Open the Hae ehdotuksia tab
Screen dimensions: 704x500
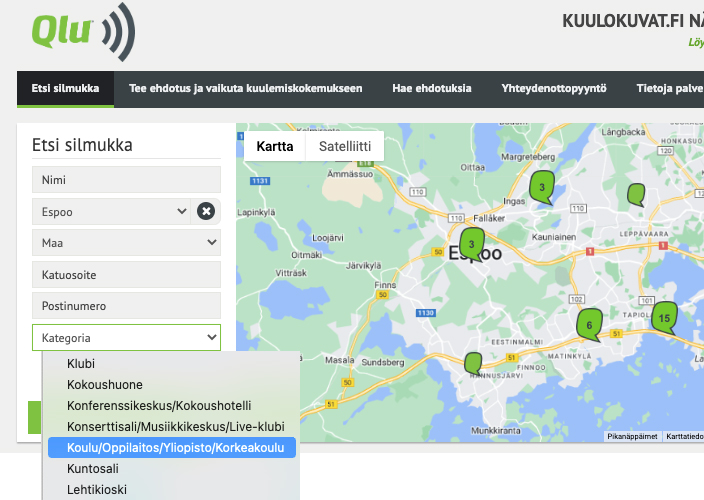(x=431, y=89)
